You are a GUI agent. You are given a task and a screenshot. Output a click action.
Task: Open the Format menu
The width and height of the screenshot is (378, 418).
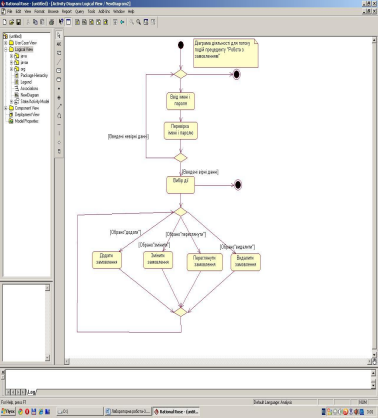(x=39, y=11)
